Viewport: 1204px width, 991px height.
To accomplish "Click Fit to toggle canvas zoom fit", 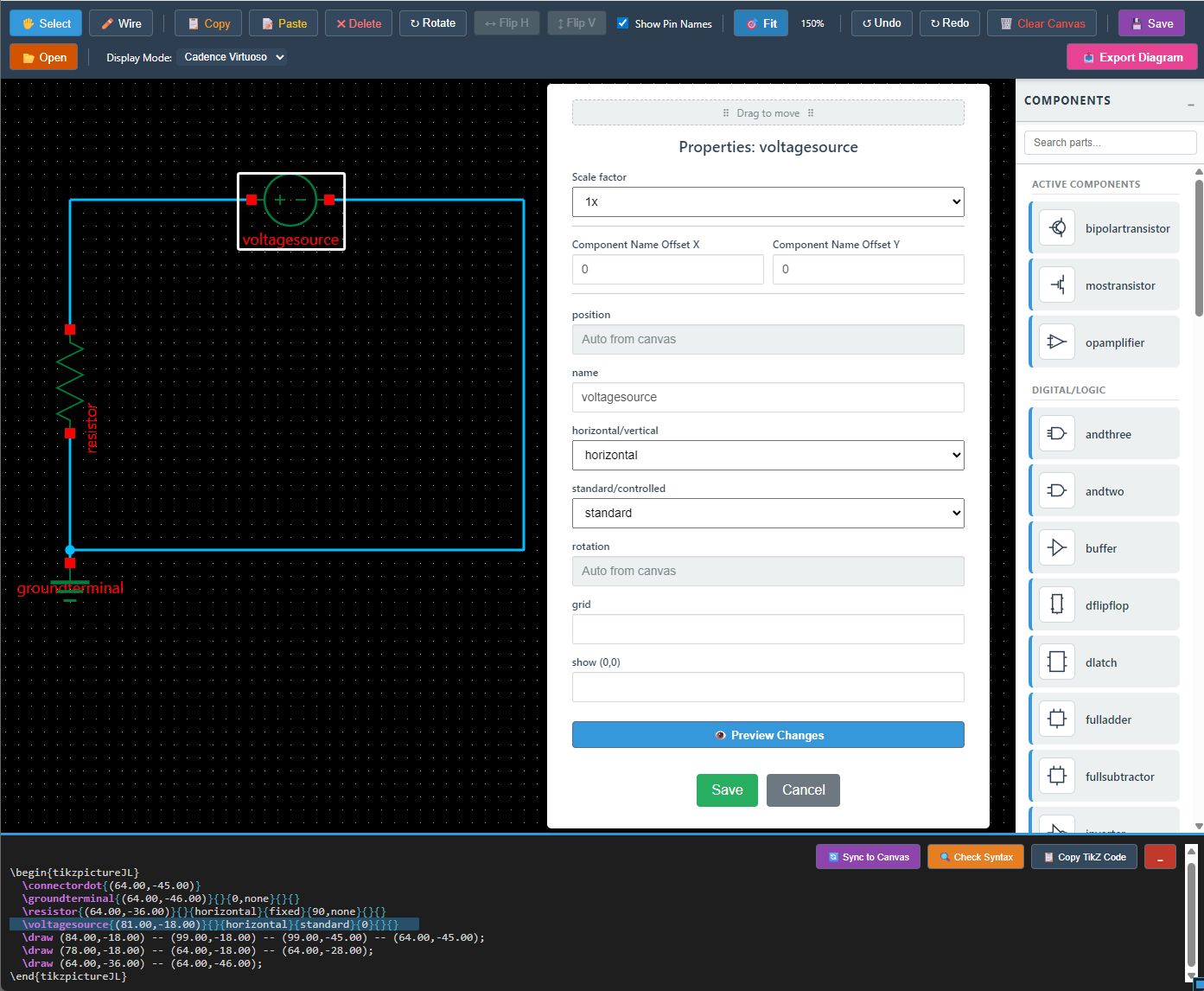I will (760, 23).
